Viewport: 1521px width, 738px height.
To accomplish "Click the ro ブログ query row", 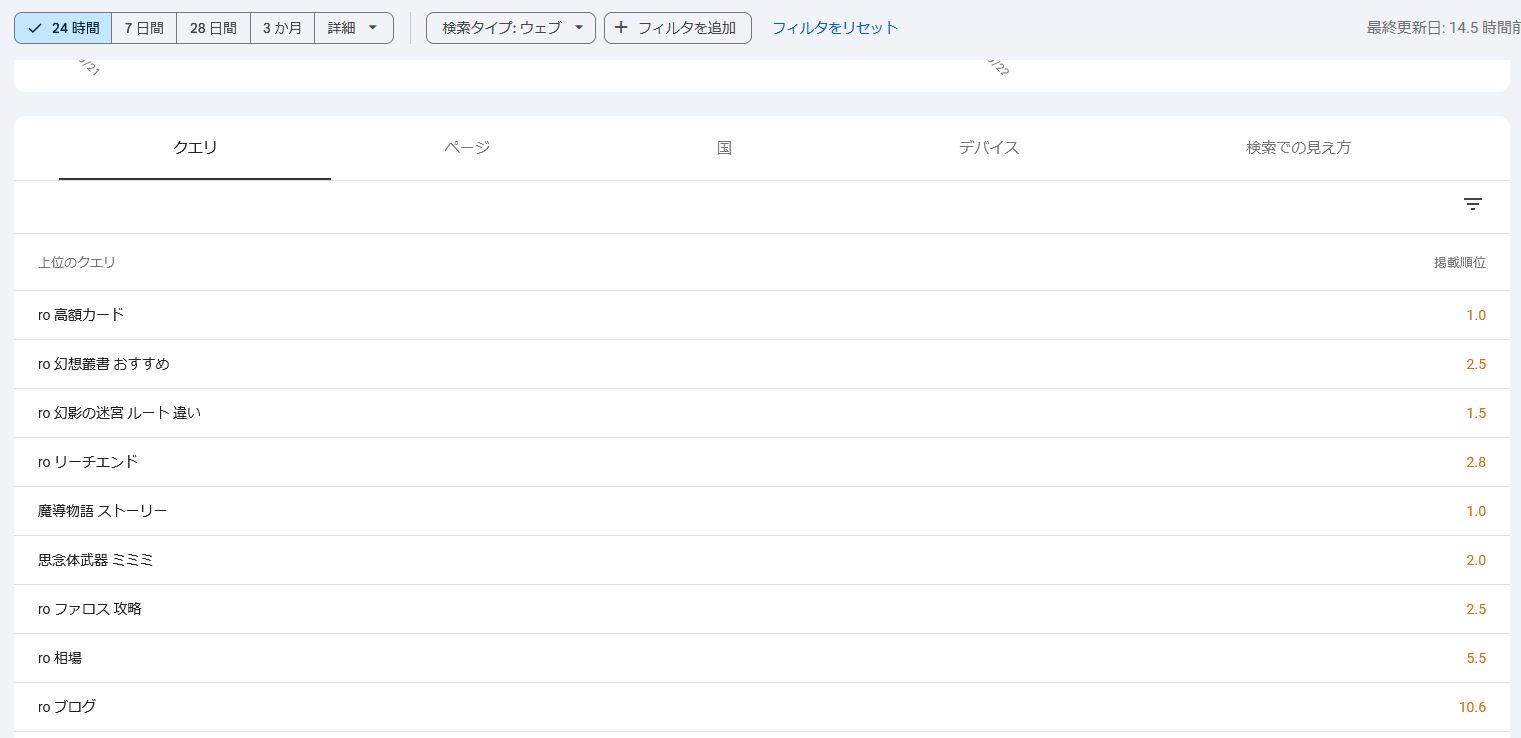I will click(x=67, y=707).
